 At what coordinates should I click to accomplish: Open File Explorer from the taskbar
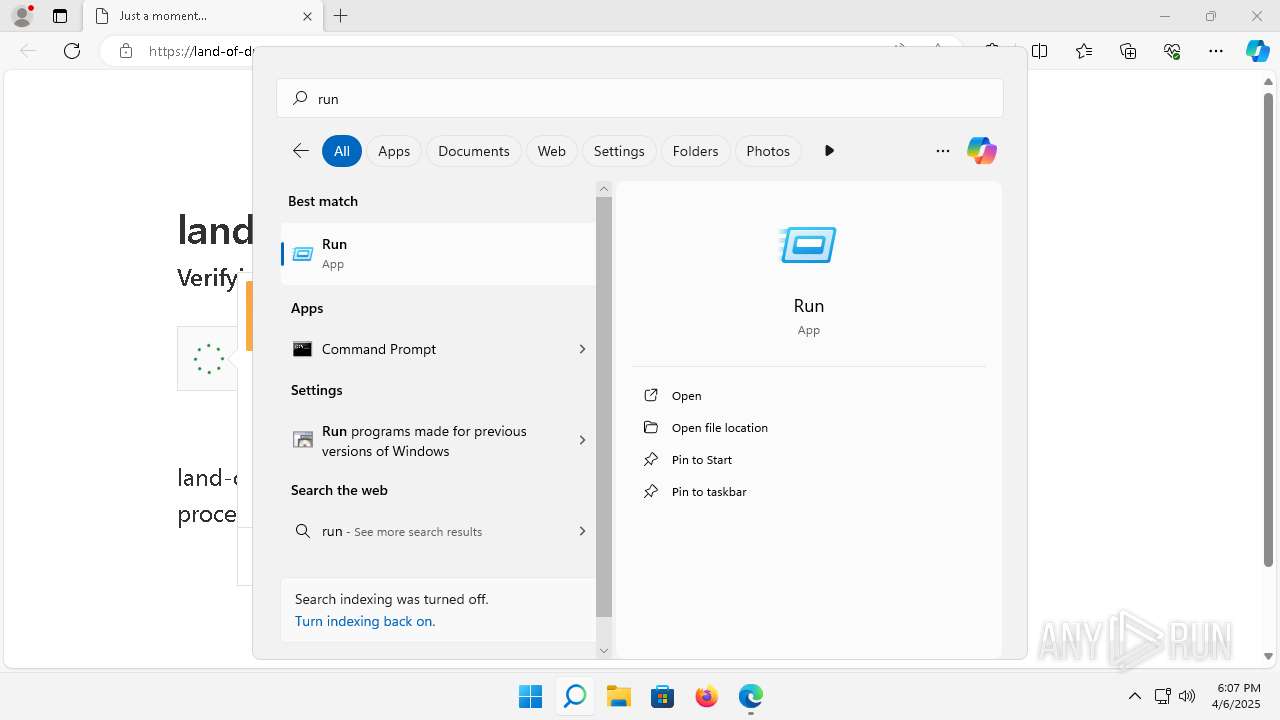(618, 696)
